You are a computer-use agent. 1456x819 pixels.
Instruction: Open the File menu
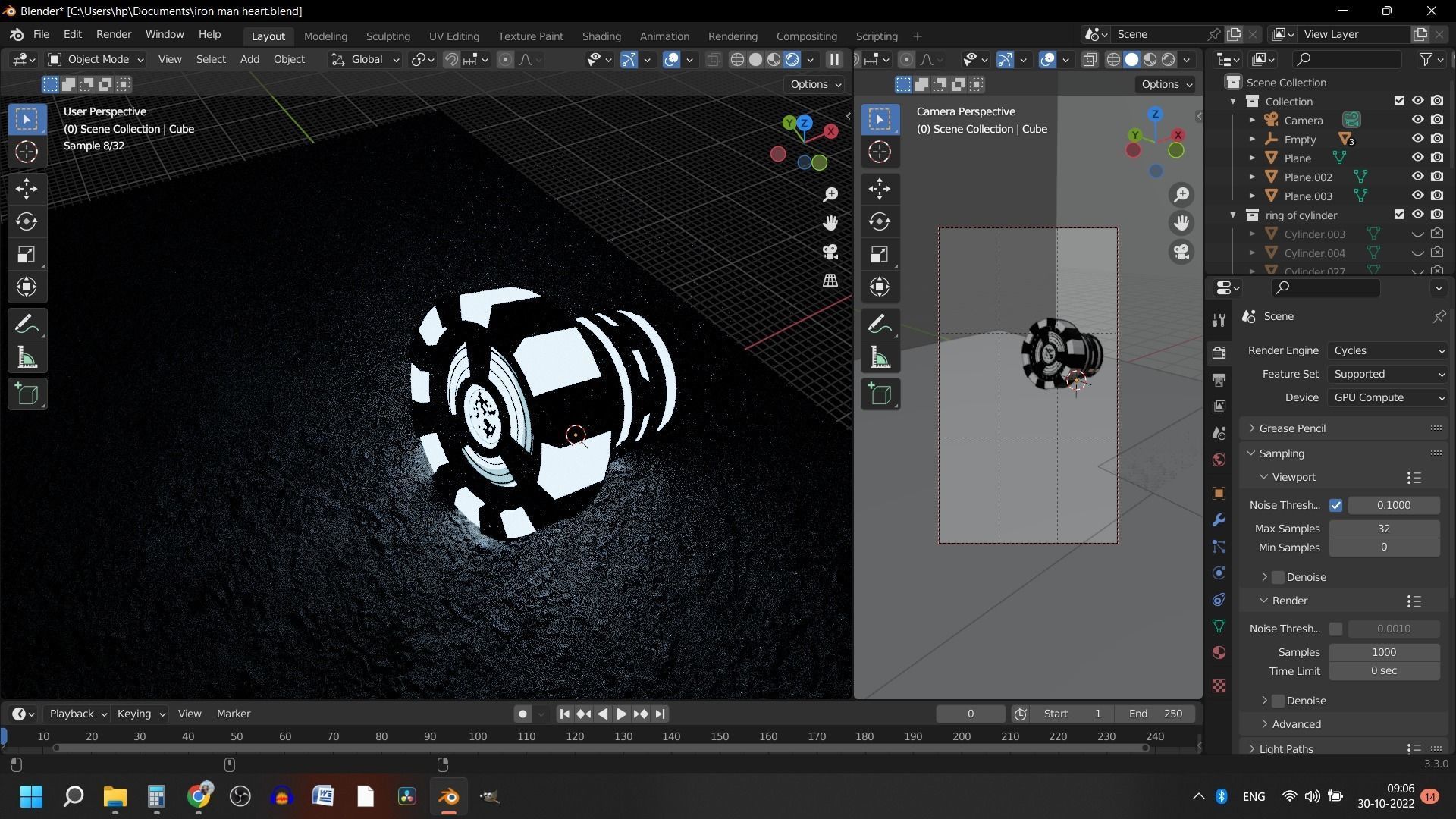tap(41, 35)
